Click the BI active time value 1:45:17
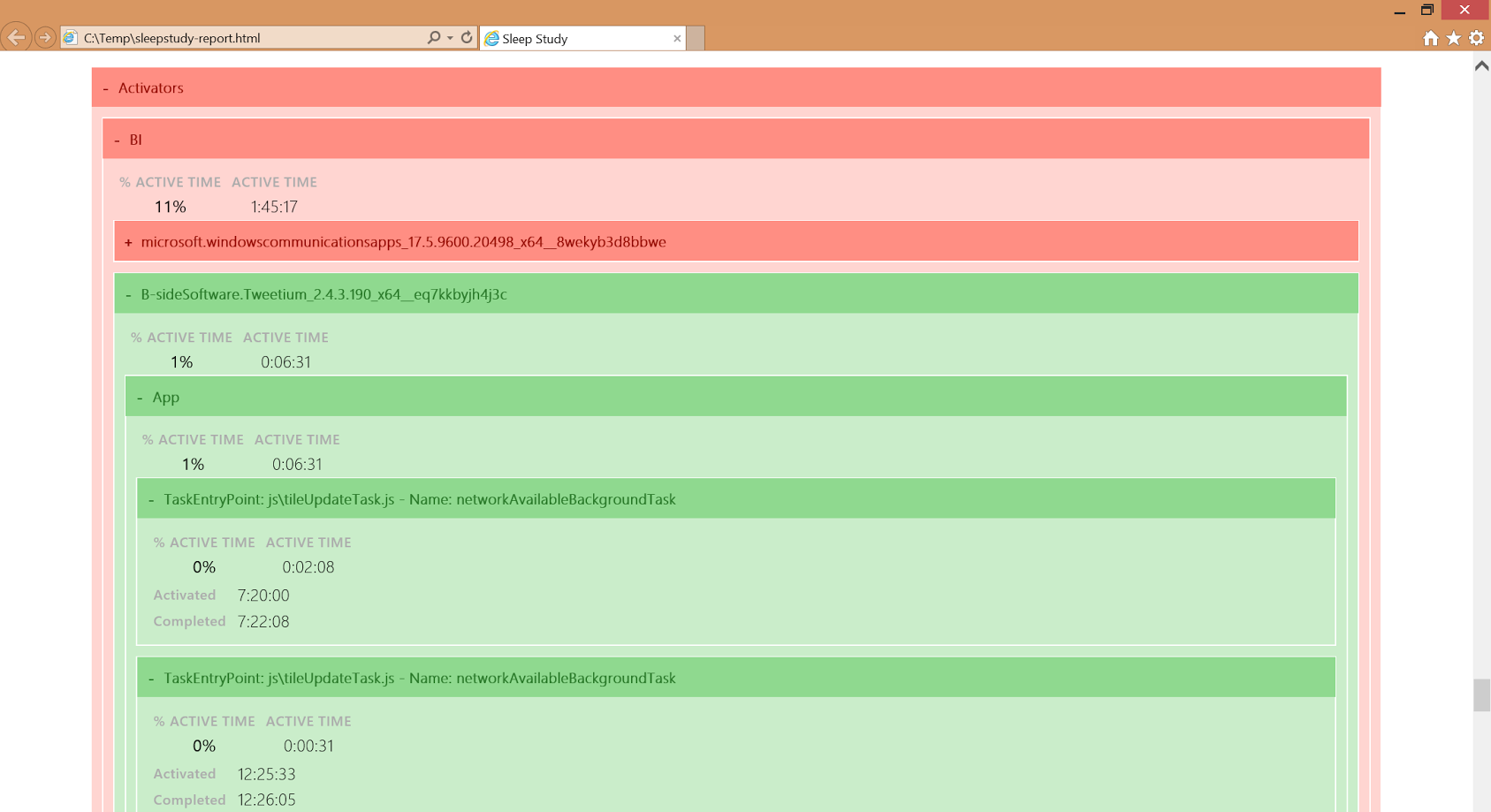The width and height of the screenshot is (1491, 812). (x=274, y=207)
